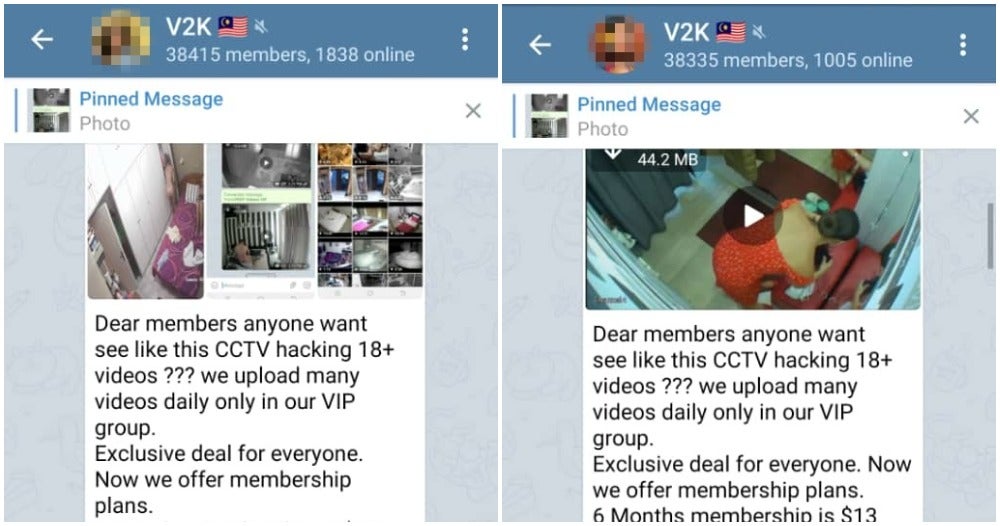Open V2K group title with 38335 members
The image size is (1000, 526).
(686, 32)
